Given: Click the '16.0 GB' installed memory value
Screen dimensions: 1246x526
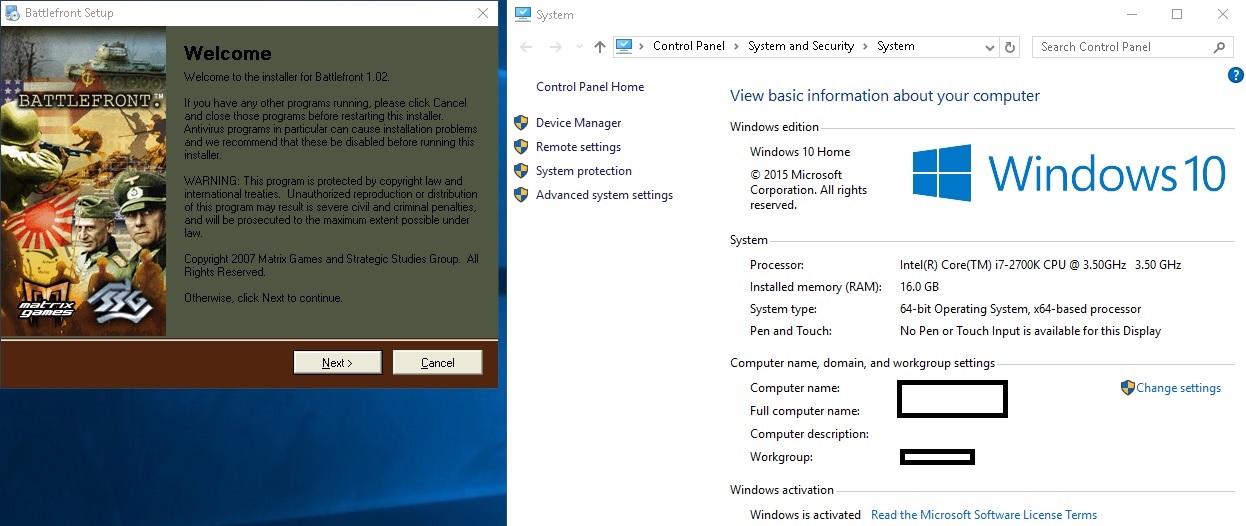Looking at the screenshot, I should pos(920,287).
